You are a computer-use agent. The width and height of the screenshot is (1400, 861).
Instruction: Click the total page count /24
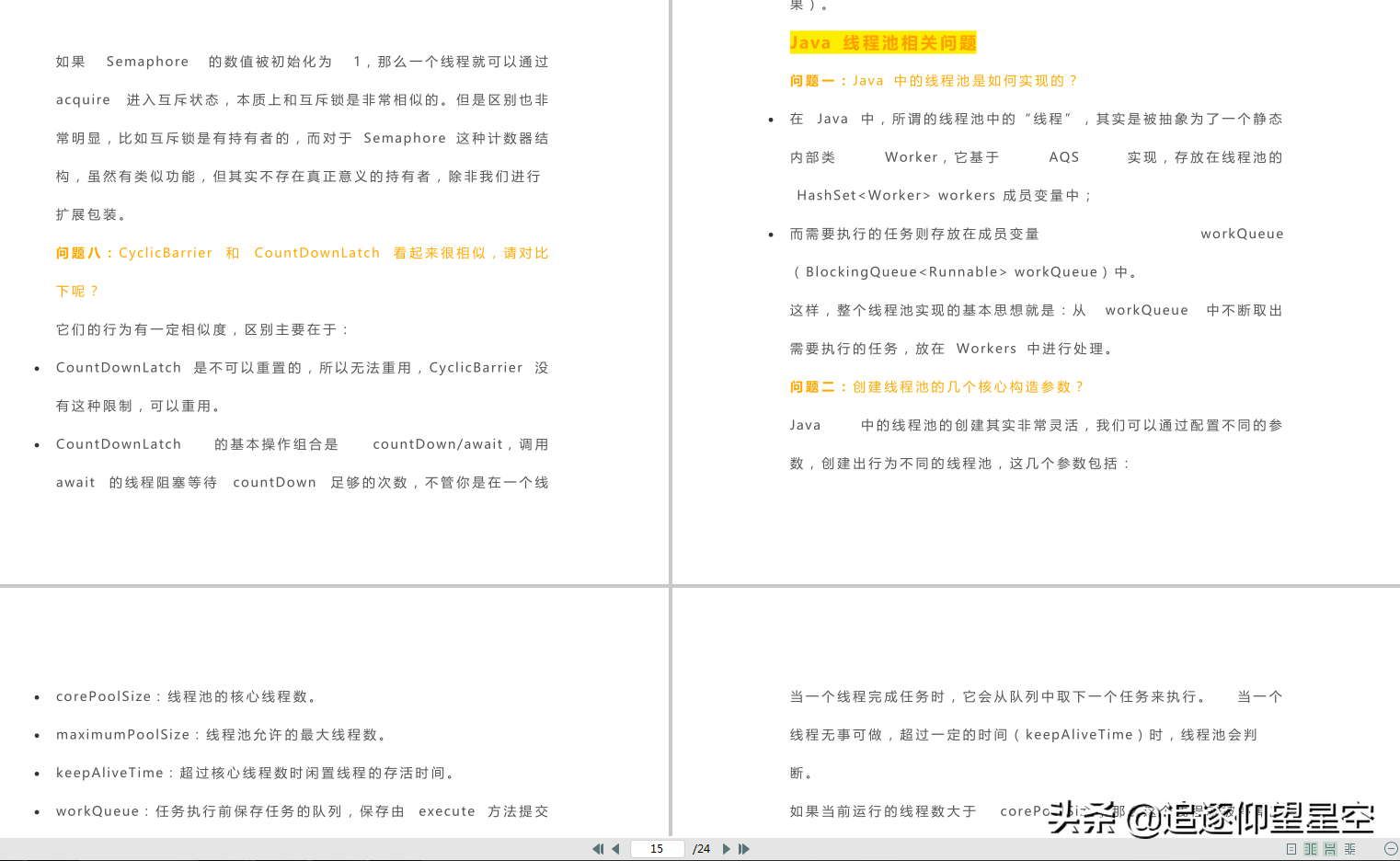[701, 849]
